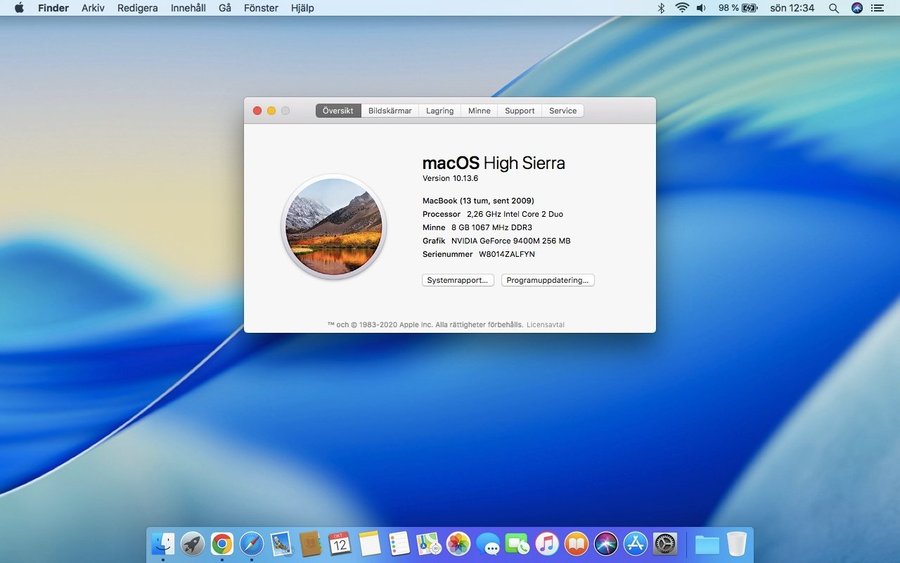The image size is (900, 563).
Task: Switch to the Lagring tab
Action: pyautogui.click(x=439, y=111)
